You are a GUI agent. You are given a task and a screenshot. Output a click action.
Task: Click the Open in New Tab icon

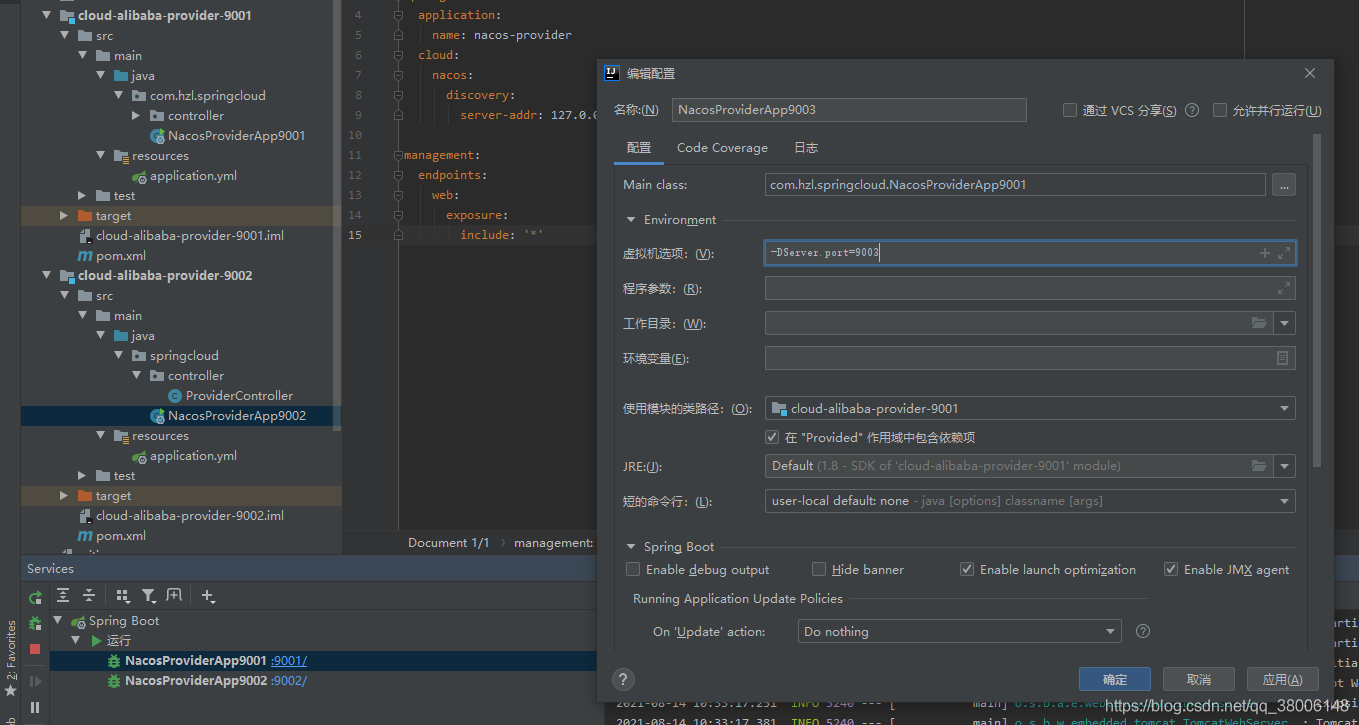coord(174,595)
